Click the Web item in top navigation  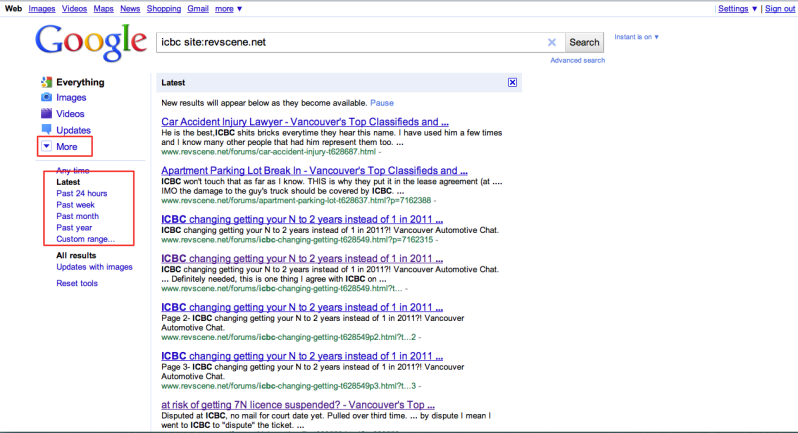pyautogui.click(x=13, y=9)
